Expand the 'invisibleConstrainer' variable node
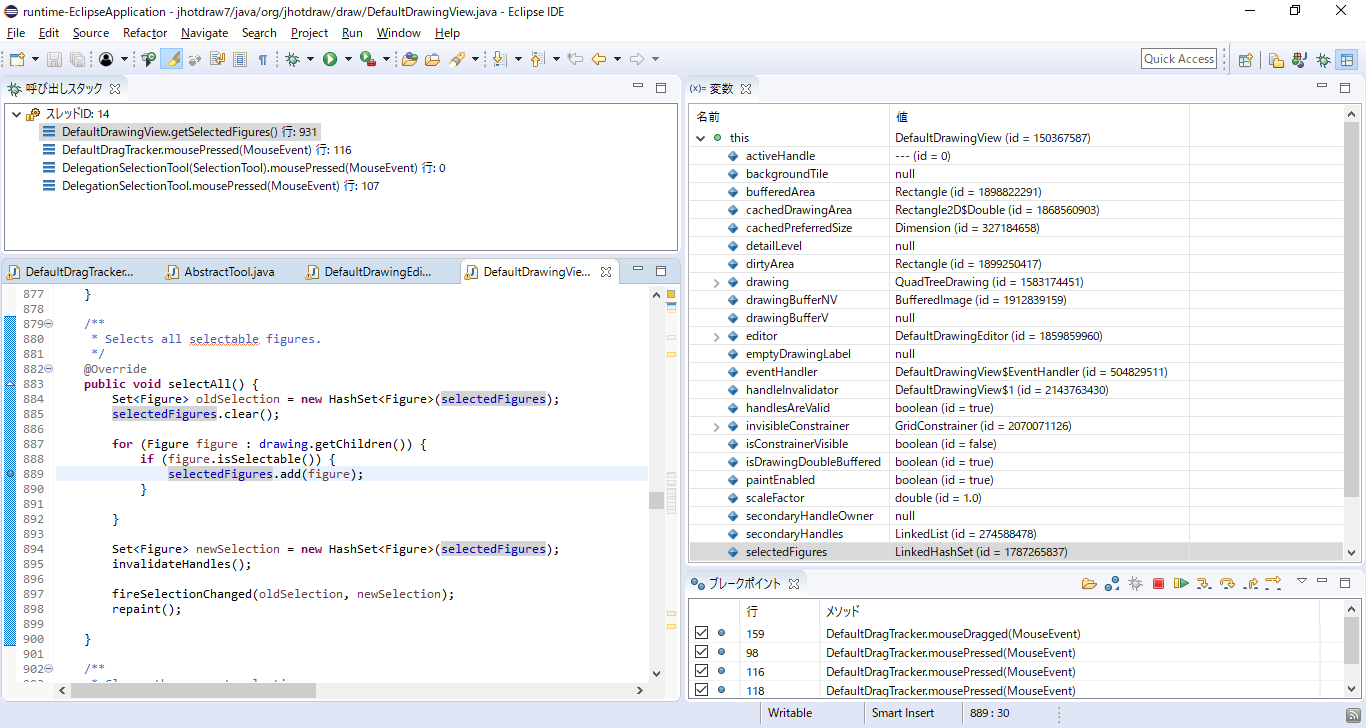Viewport: 1366px width, 728px height. point(716,426)
